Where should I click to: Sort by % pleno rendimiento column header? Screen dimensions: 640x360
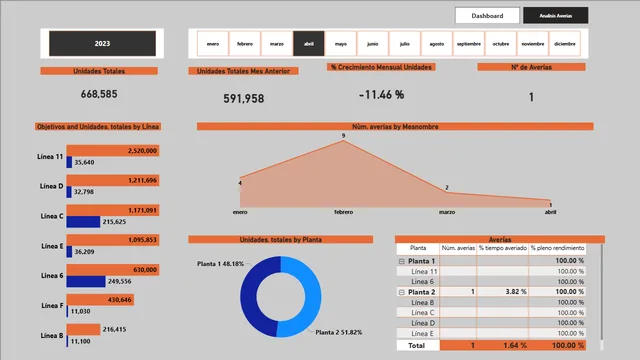pos(557,248)
